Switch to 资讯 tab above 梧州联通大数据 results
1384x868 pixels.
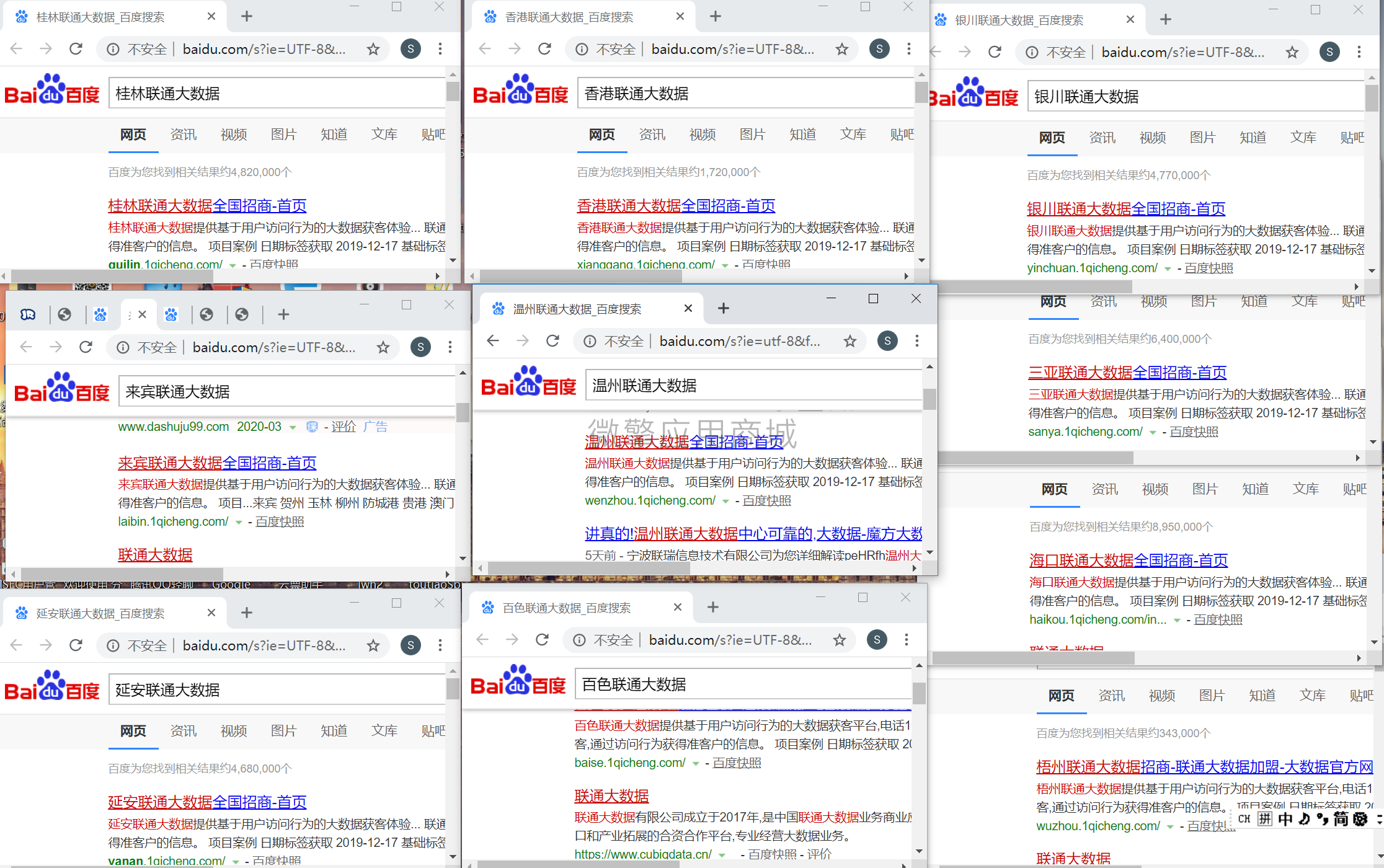point(1112,696)
